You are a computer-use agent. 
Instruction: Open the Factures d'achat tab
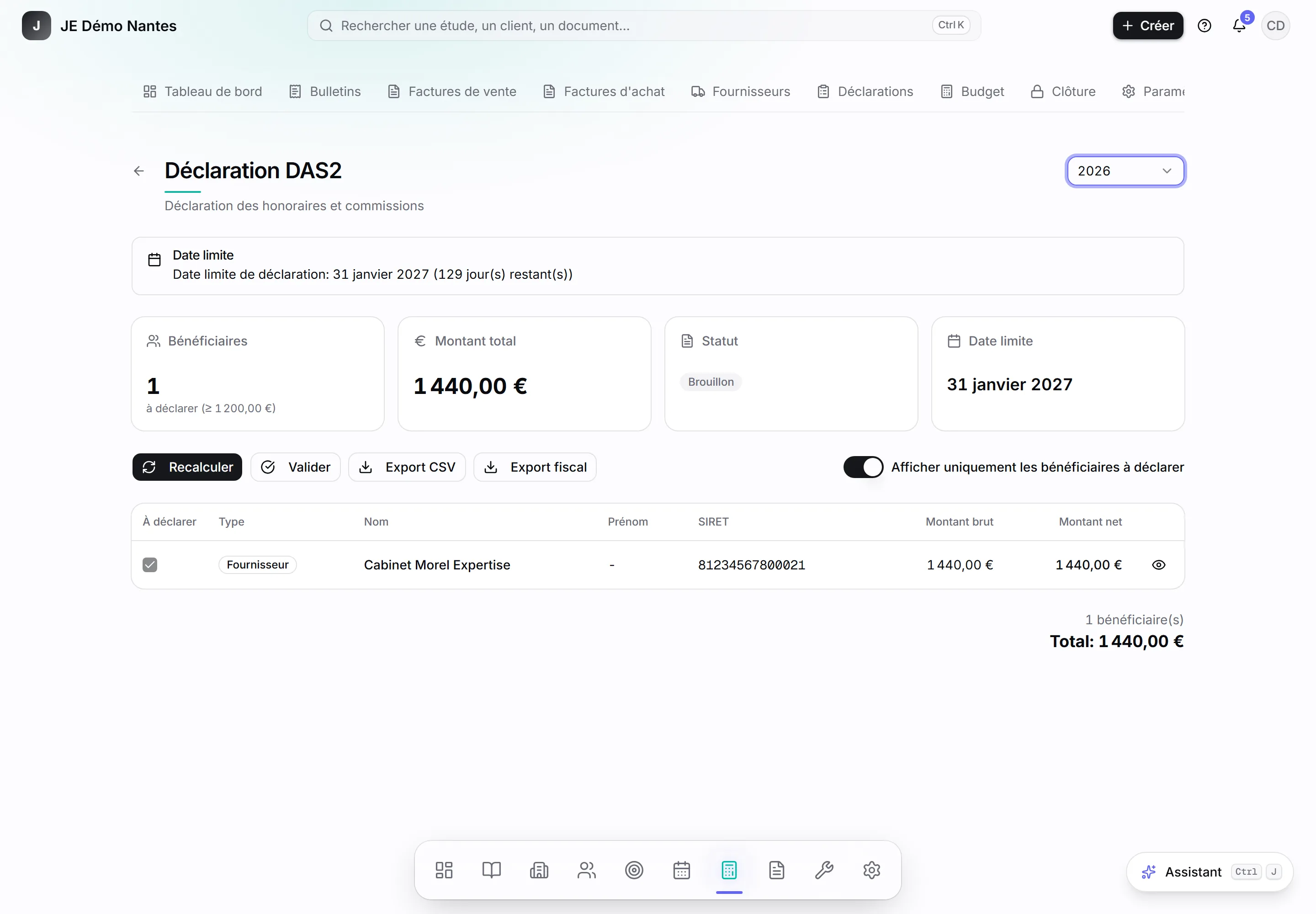pos(604,92)
